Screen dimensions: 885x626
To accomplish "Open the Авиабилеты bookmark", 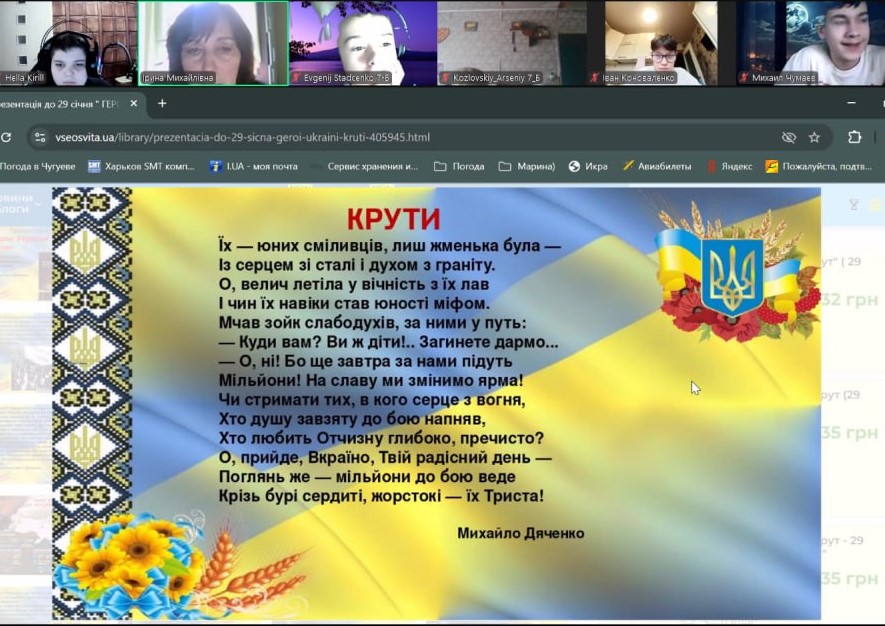I will [657, 166].
